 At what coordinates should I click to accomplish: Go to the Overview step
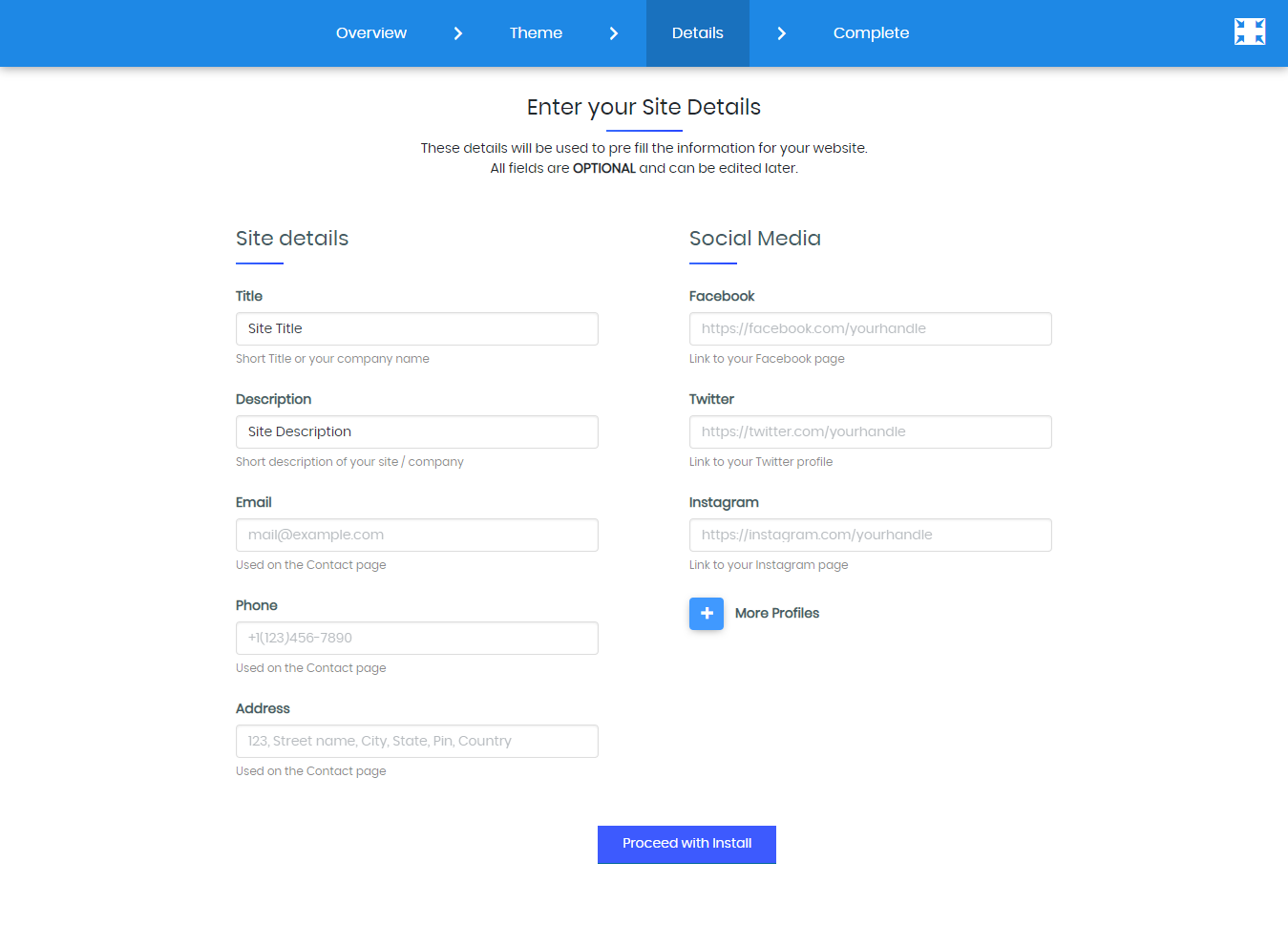click(x=371, y=33)
